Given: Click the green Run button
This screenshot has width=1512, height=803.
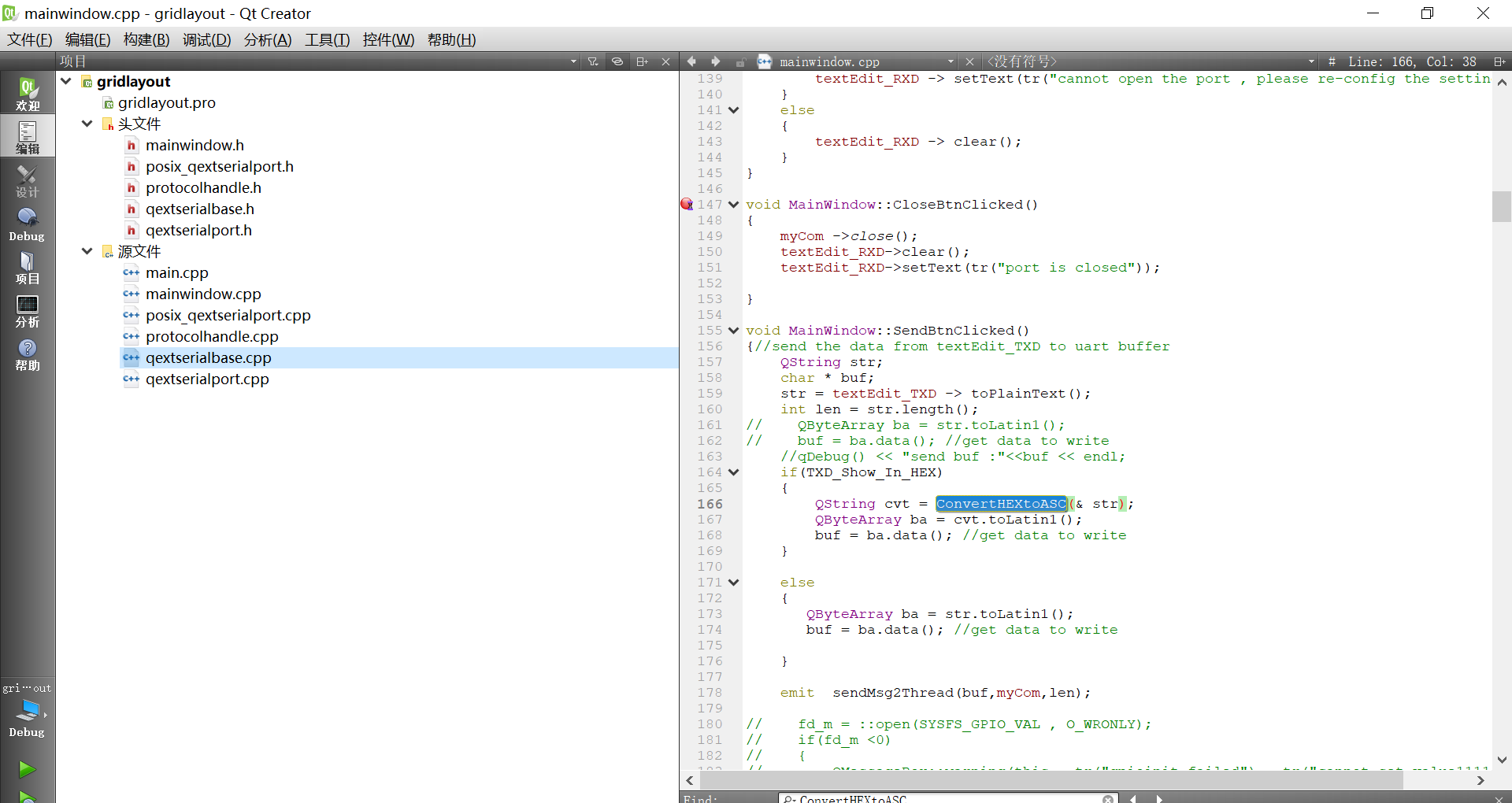Looking at the screenshot, I should pyautogui.click(x=27, y=768).
